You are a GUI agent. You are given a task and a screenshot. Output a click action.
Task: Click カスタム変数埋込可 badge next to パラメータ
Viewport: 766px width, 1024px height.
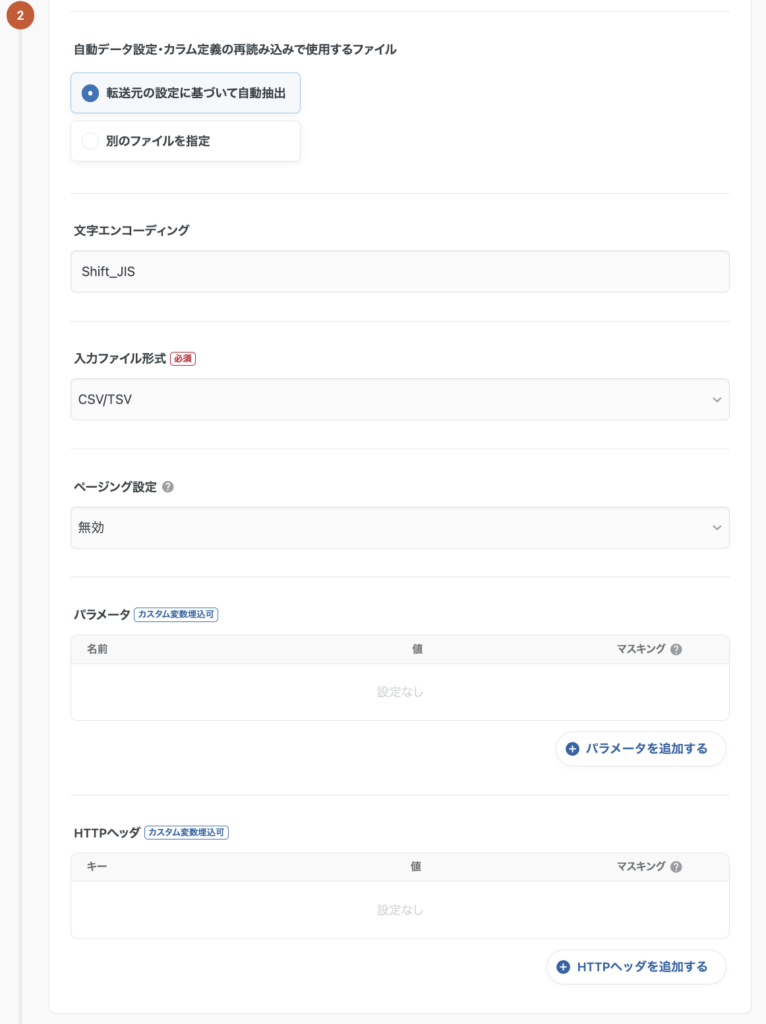pos(176,614)
